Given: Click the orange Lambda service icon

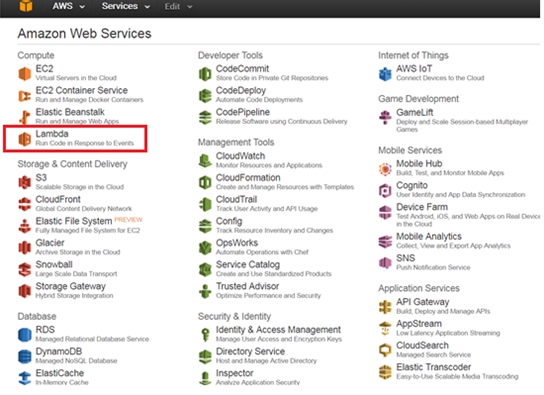Looking at the screenshot, I should pos(25,139).
